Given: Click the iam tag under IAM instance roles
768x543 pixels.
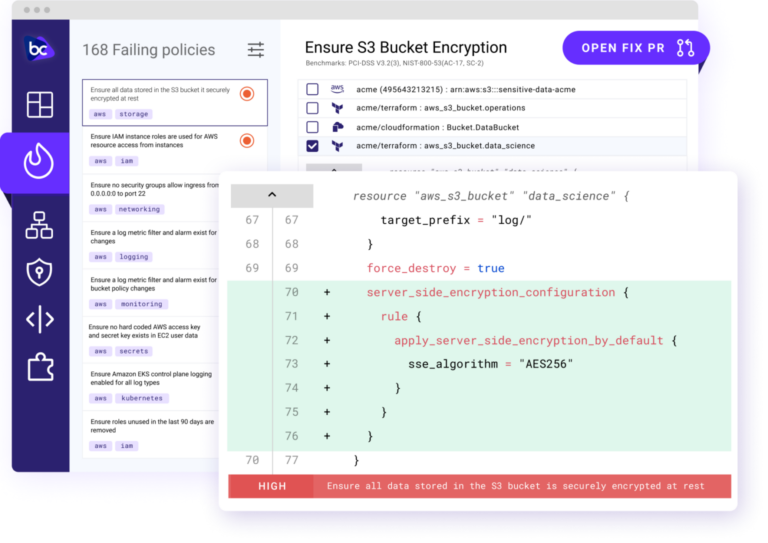Looking at the screenshot, I should coord(127,161).
